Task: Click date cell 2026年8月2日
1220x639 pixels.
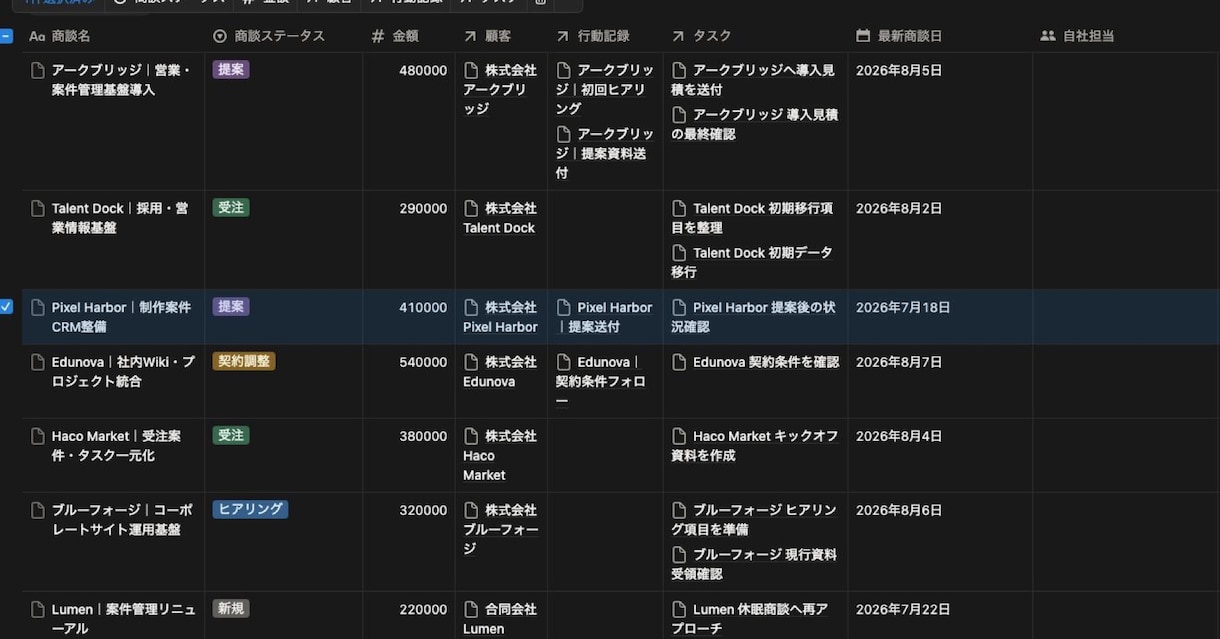Action: click(940, 240)
